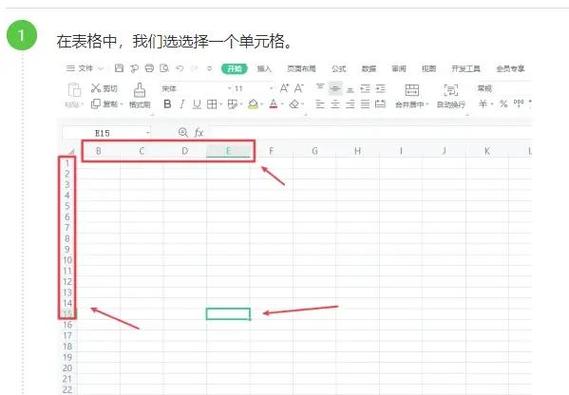The height and width of the screenshot is (395, 569).
Task: Open the 审阅 ribbon tab
Action: [x=398, y=69]
